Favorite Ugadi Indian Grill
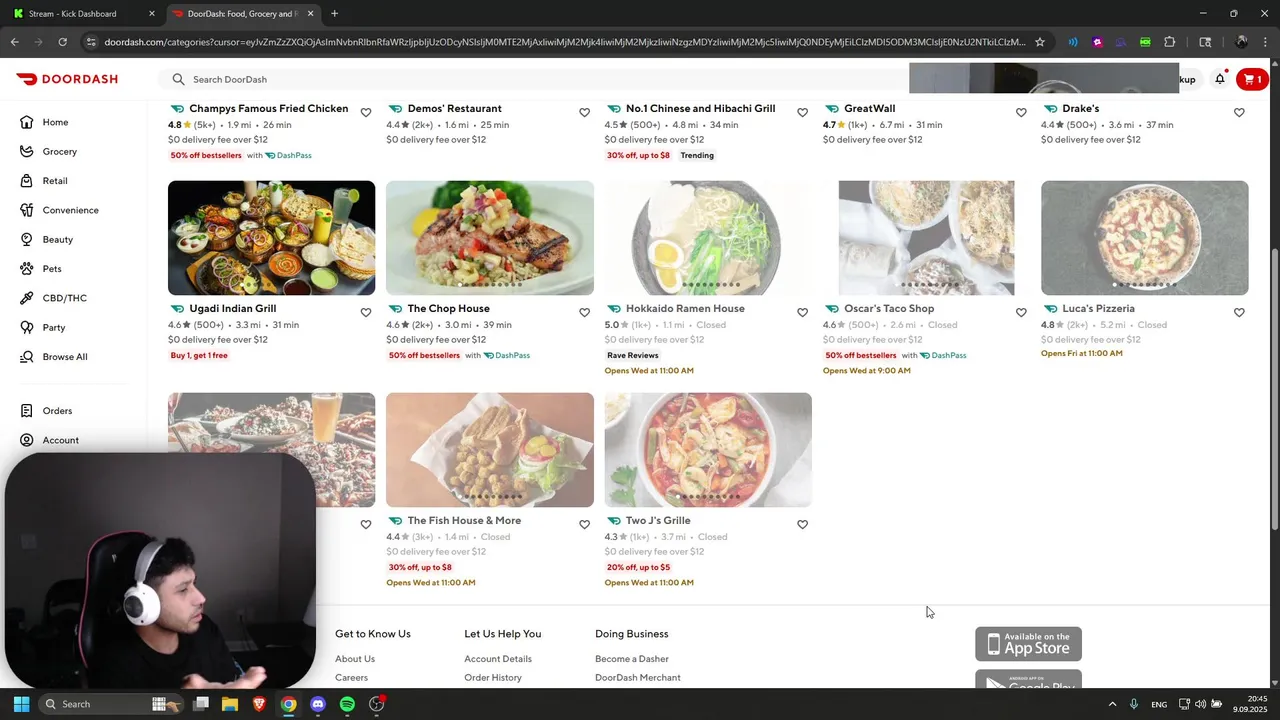Image resolution: width=1280 pixels, height=720 pixels. pos(366,313)
